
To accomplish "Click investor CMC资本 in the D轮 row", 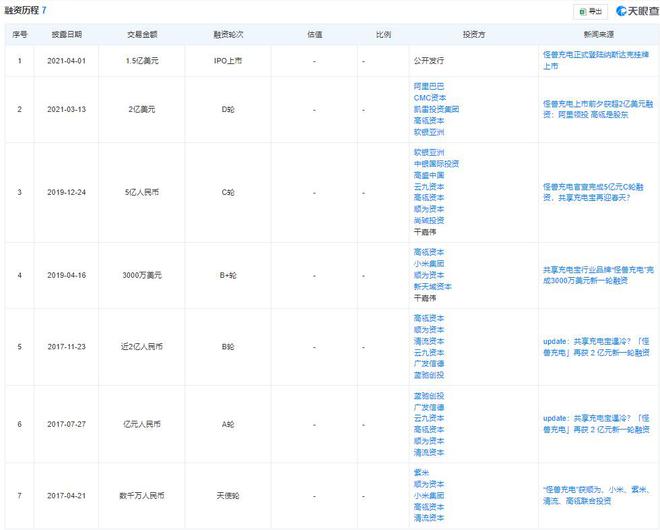I will click(x=430, y=98).
